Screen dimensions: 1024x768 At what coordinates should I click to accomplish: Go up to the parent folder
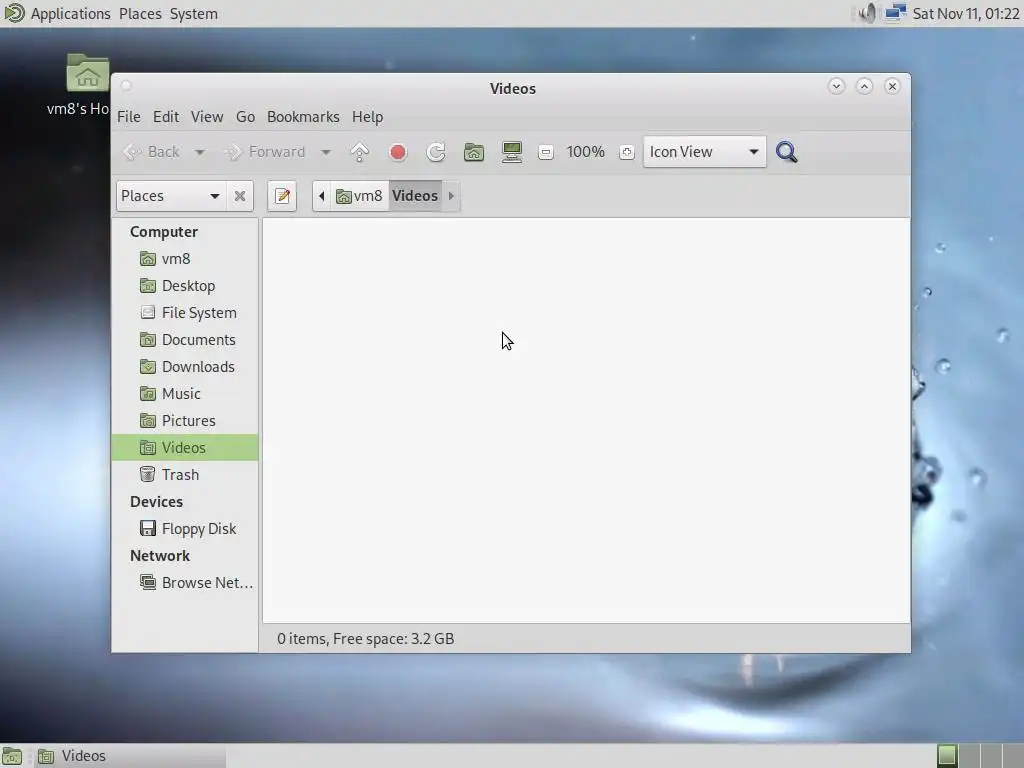pos(359,152)
